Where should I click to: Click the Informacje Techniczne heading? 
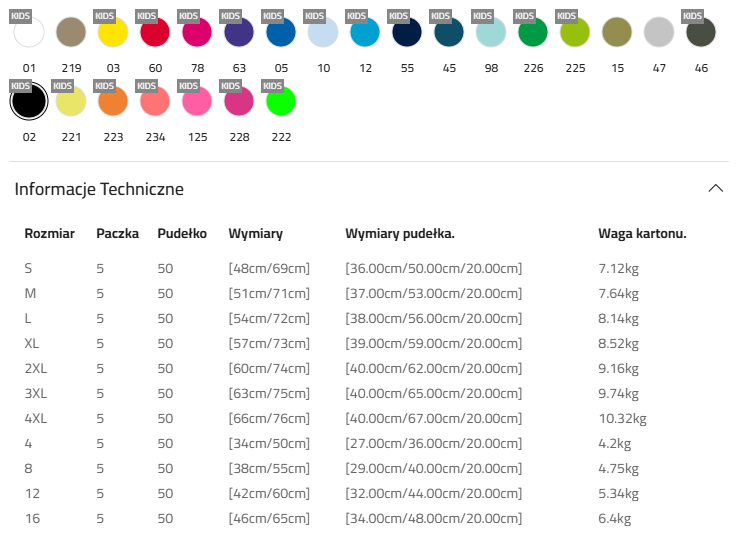(x=99, y=189)
